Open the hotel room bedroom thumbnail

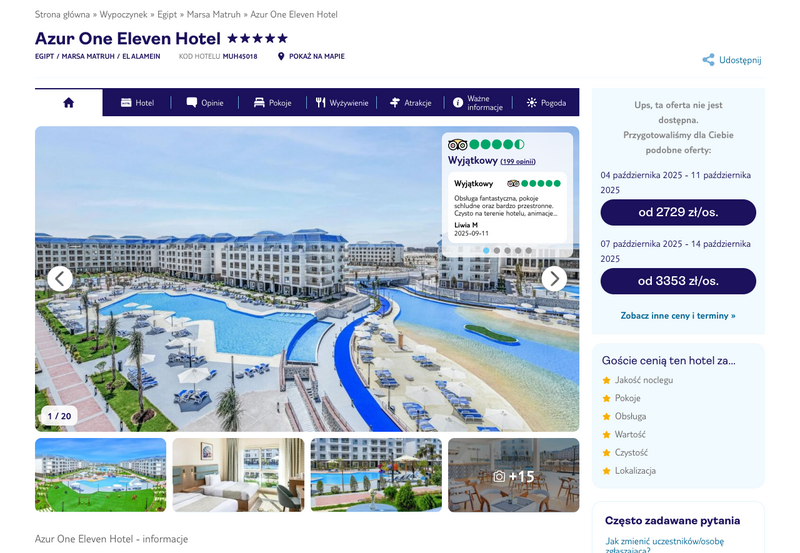coord(238,475)
